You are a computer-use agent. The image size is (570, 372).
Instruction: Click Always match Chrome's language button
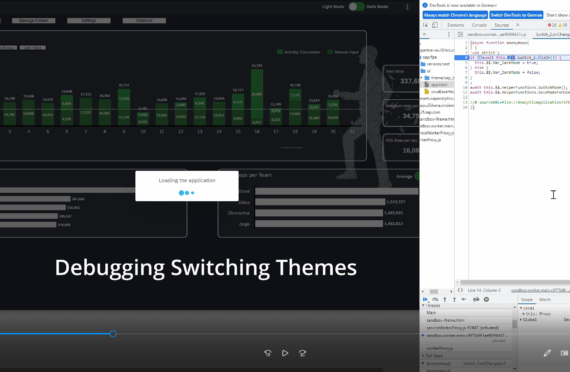pyautogui.click(x=455, y=15)
